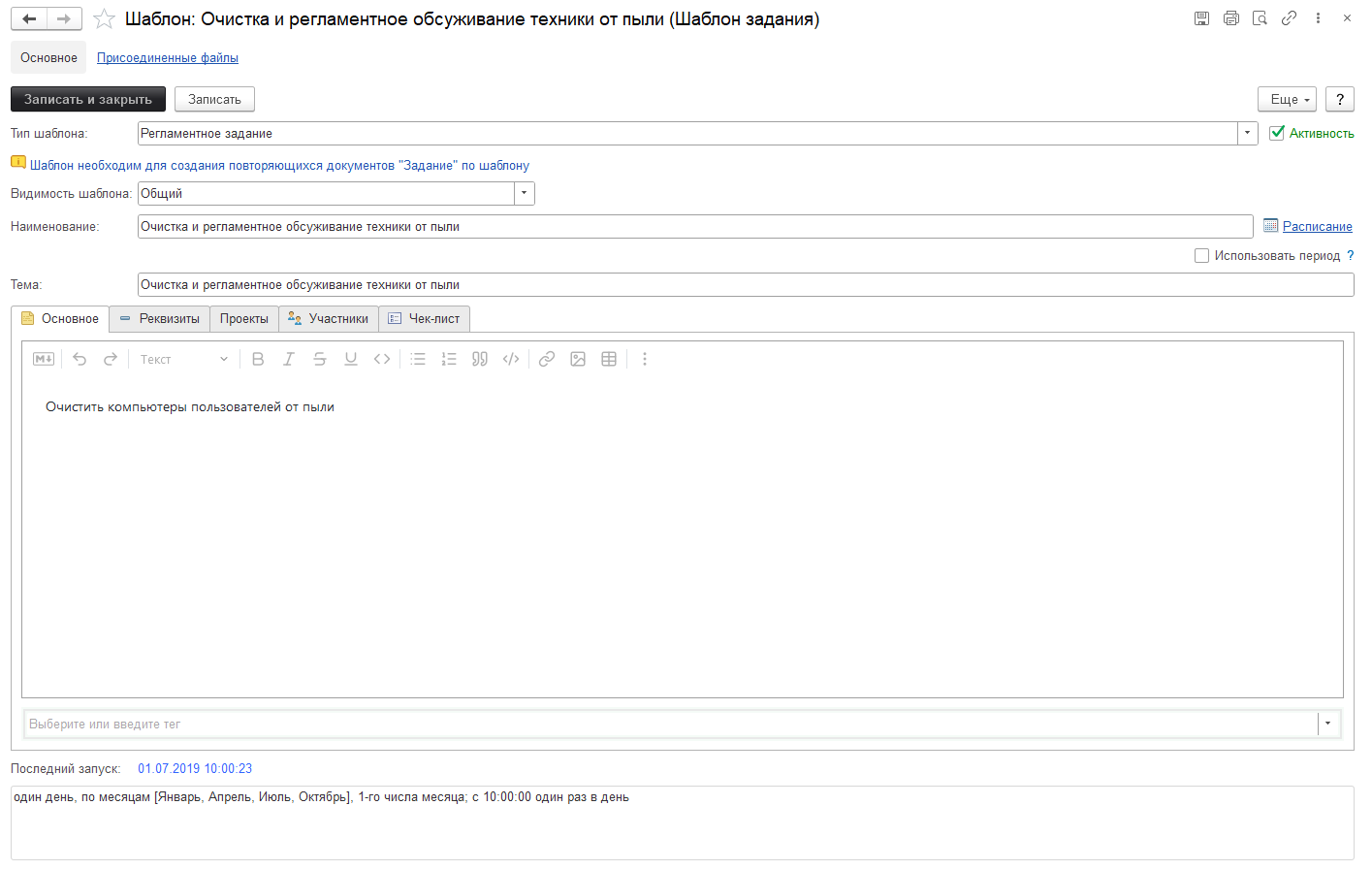Uncheck the Активность checkbox

coord(1277,133)
